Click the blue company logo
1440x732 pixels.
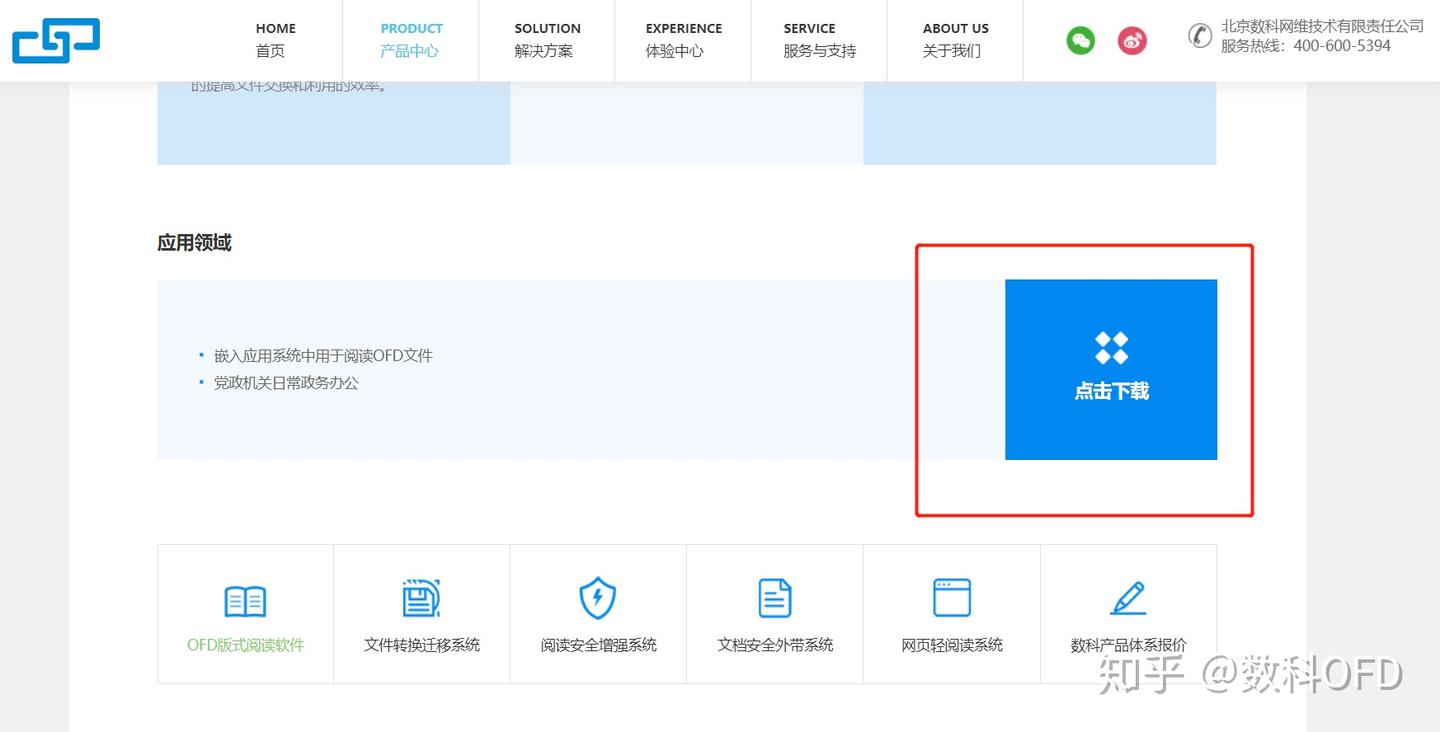[56, 40]
